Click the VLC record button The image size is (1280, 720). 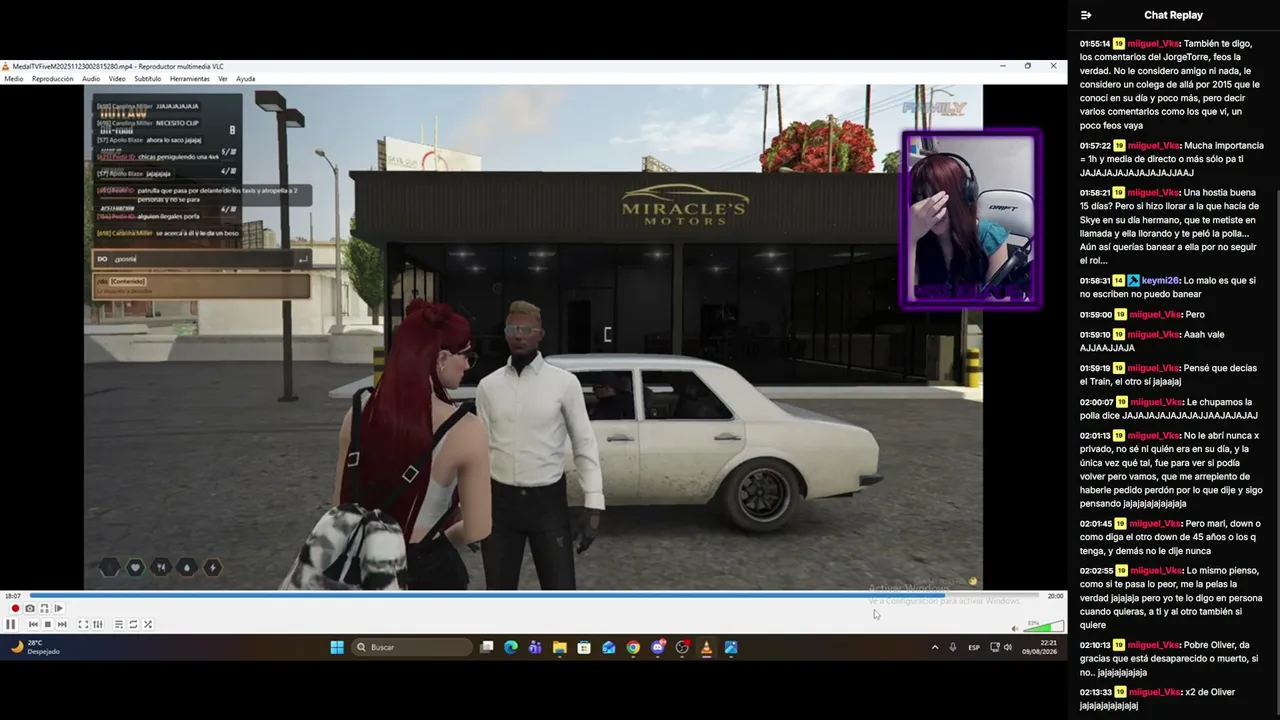click(x=15, y=608)
